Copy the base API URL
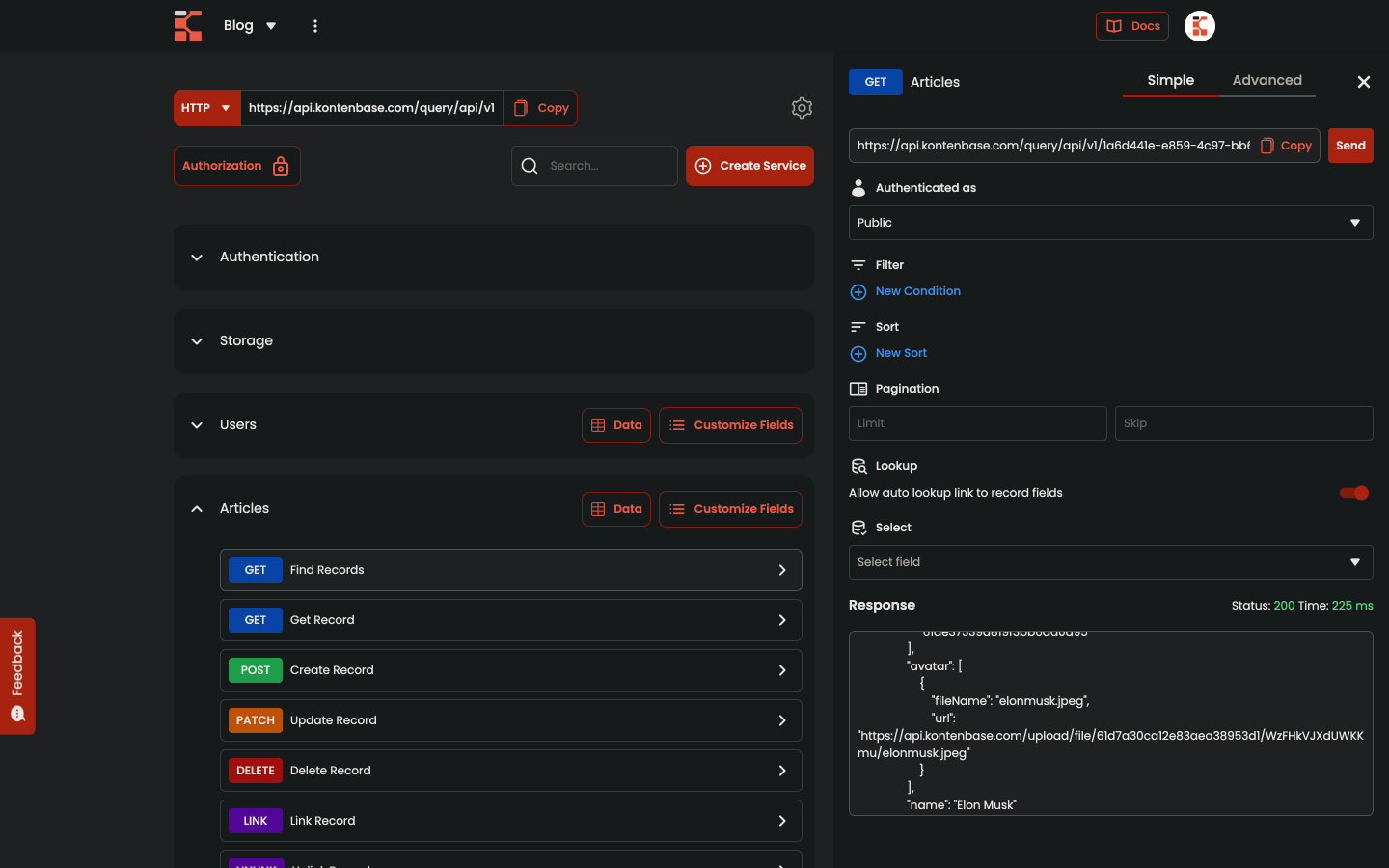 (541, 108)
